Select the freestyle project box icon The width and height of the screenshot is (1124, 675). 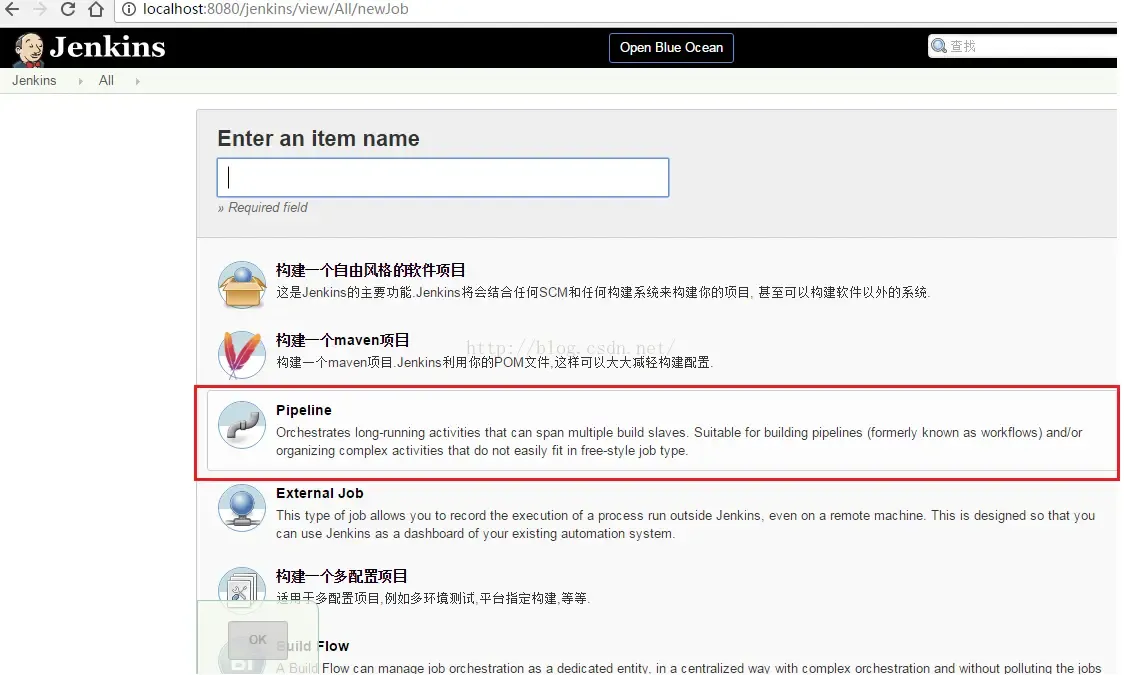(x=242, y=284)
